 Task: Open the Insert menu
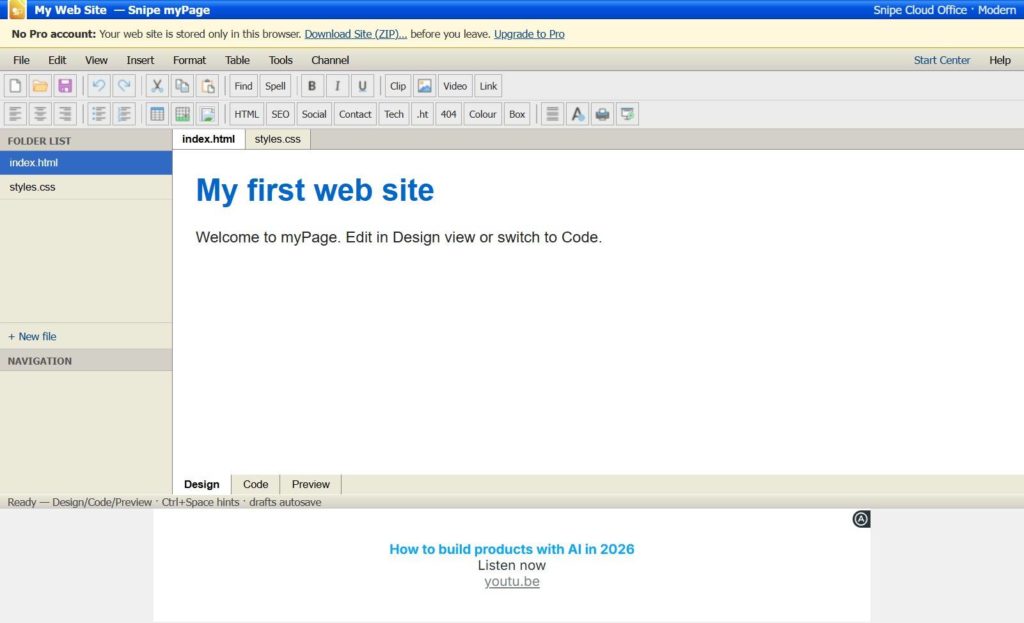pyautogui.click(x=140, y=60)
